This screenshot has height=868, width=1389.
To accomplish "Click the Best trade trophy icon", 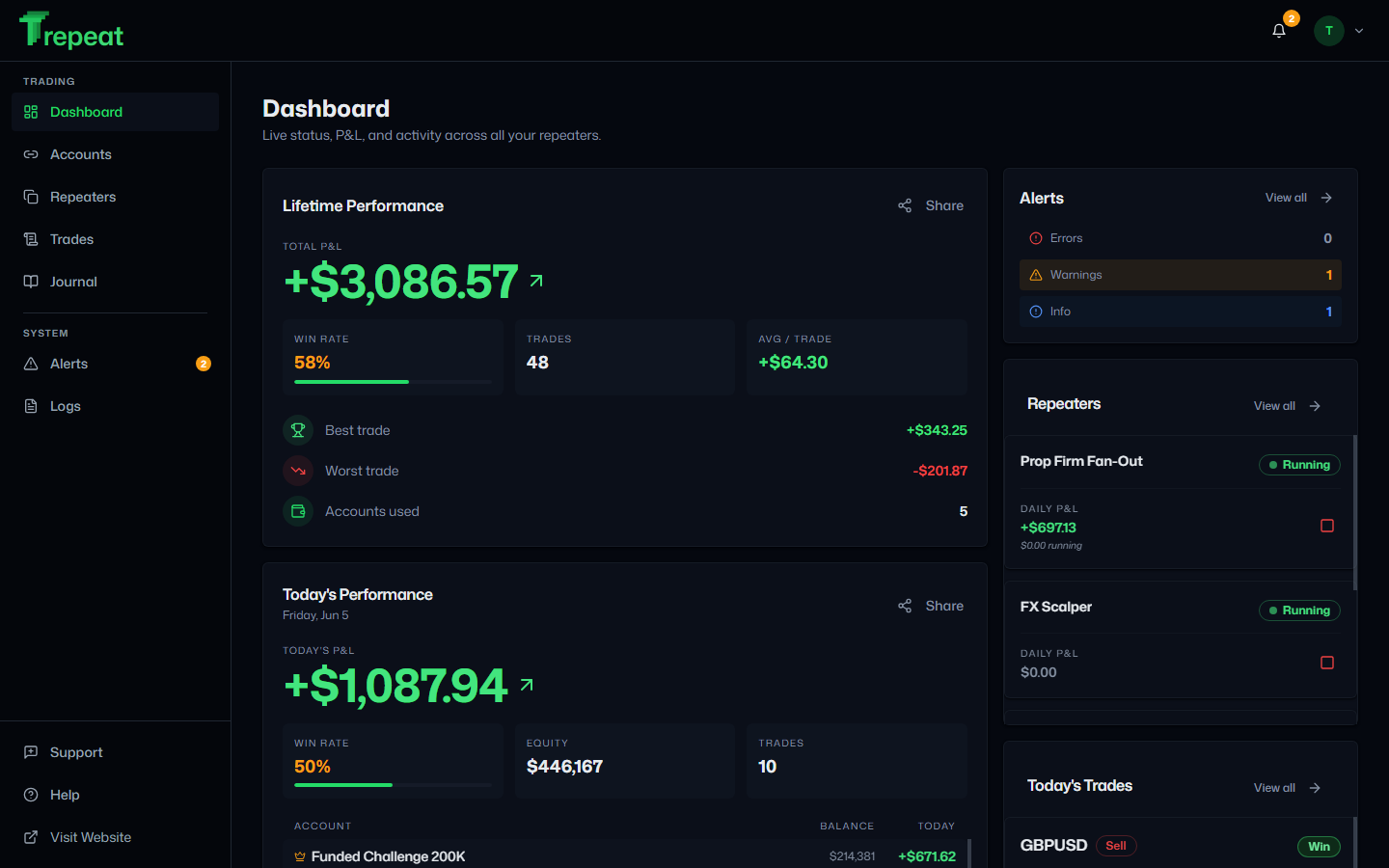I will point(298,430).
